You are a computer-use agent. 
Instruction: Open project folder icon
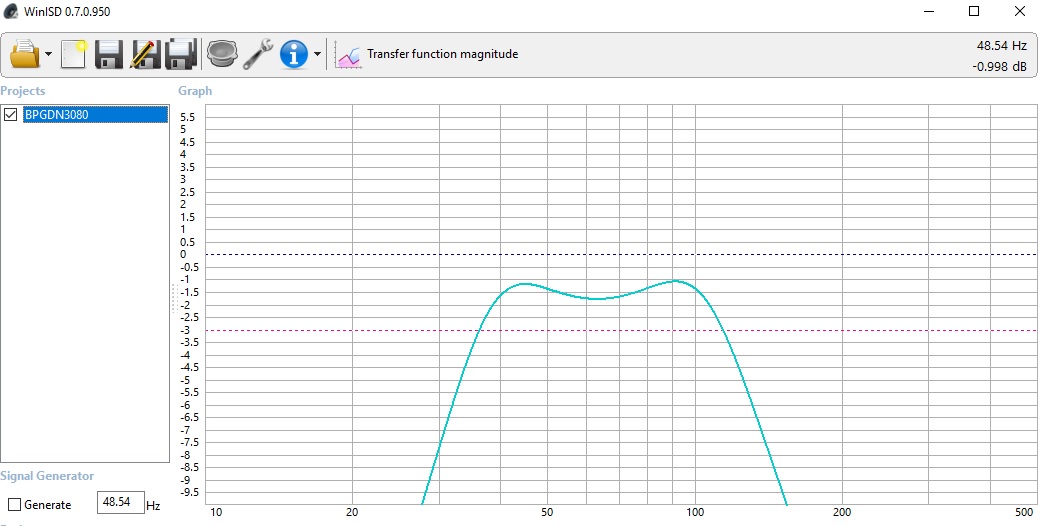click(x=25, y=54)
